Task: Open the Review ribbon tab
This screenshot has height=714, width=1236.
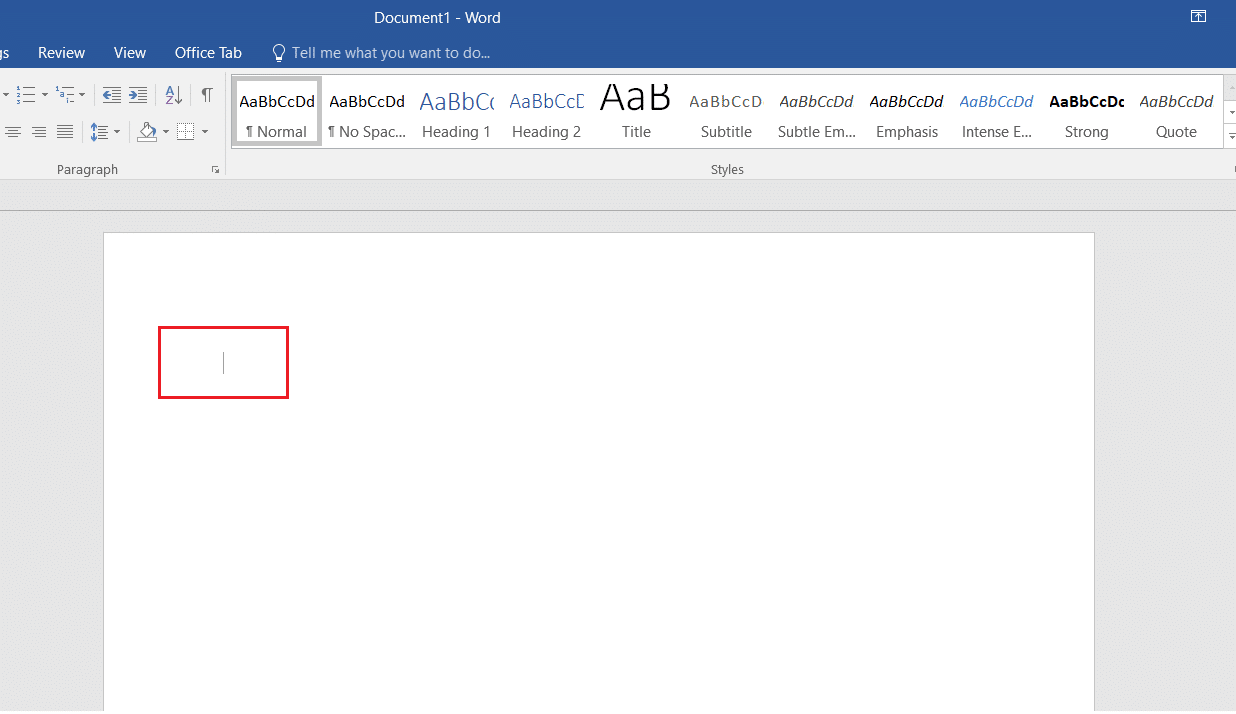Action: pos(61,53)
